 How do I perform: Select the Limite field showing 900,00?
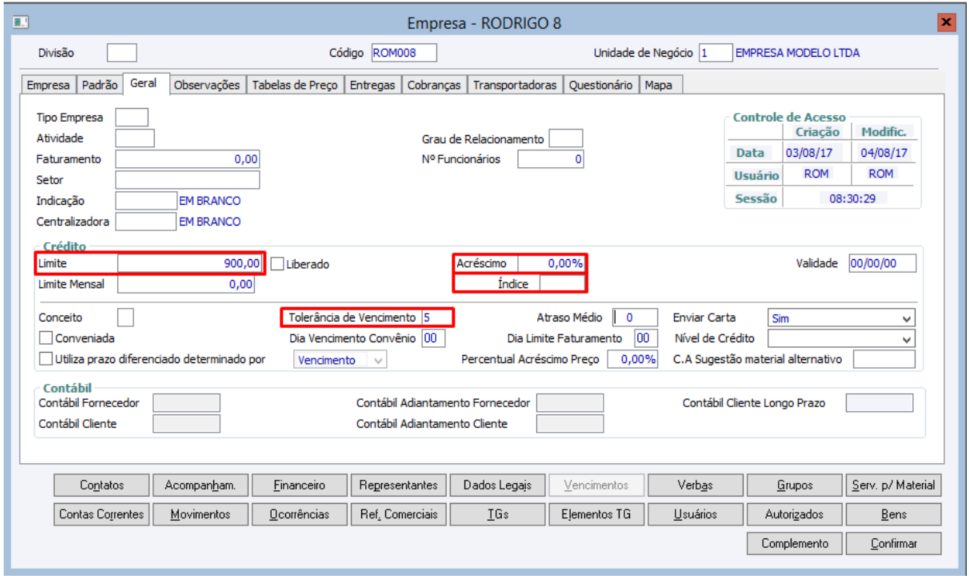tap(190, 263)
